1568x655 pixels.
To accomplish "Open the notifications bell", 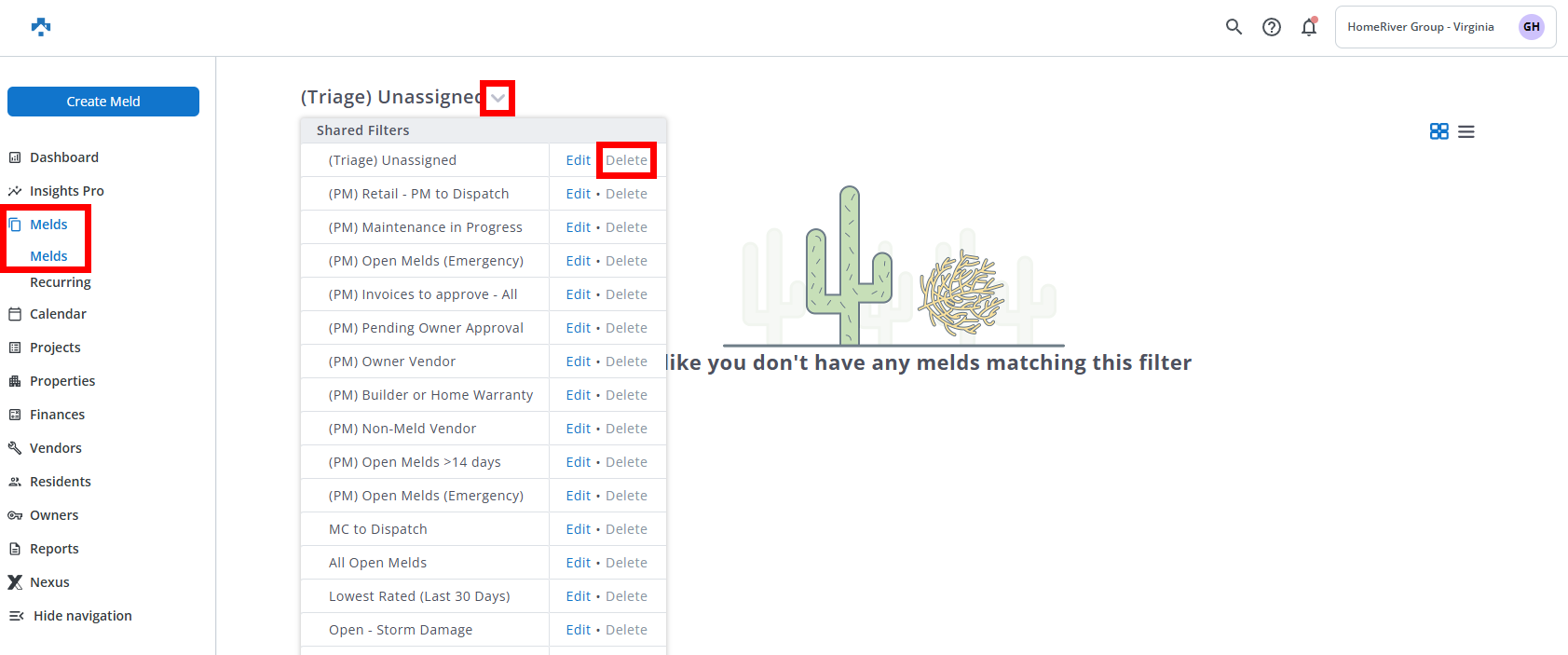I will point(1309,27).
